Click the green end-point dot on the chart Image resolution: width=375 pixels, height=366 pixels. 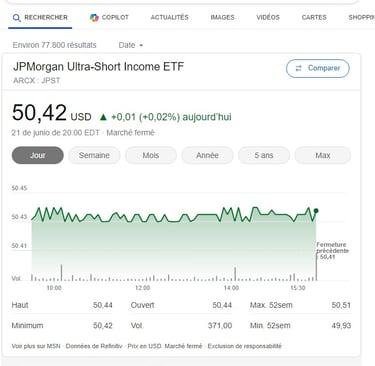point(316,211)
